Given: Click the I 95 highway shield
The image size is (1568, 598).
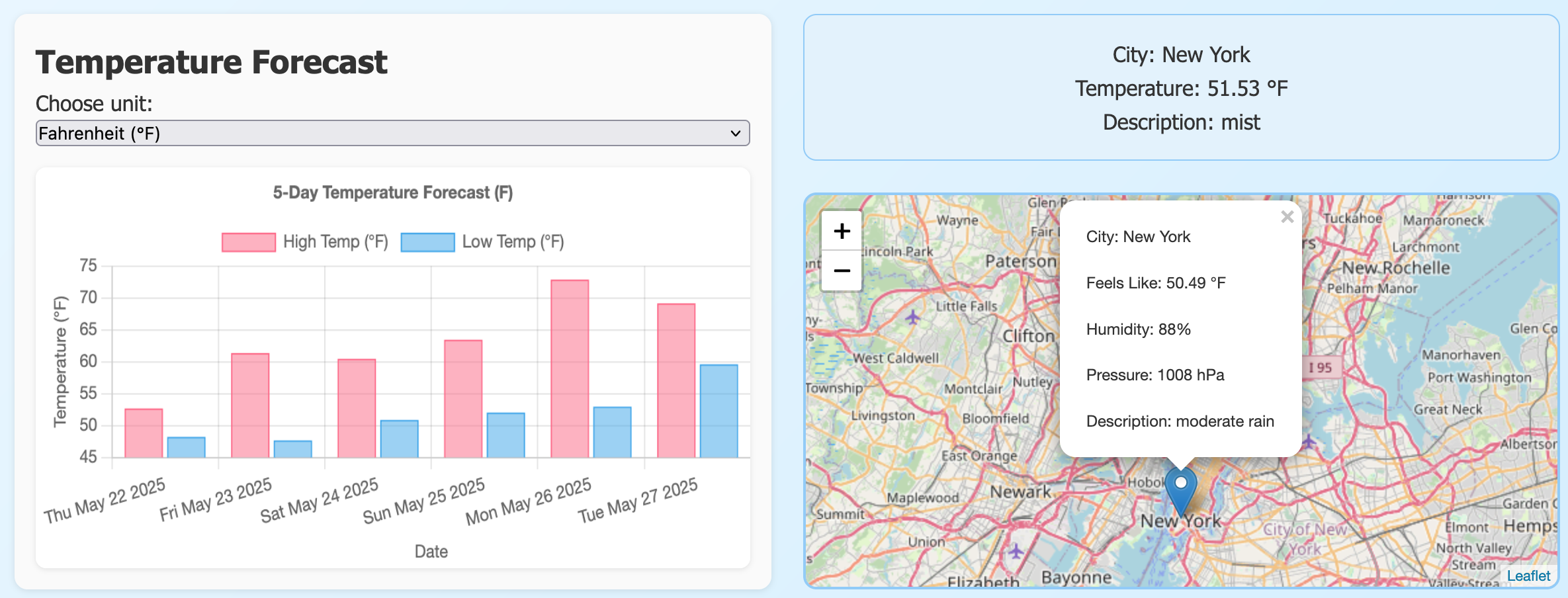Looking at the screenshot, I should pos(1321,368).
